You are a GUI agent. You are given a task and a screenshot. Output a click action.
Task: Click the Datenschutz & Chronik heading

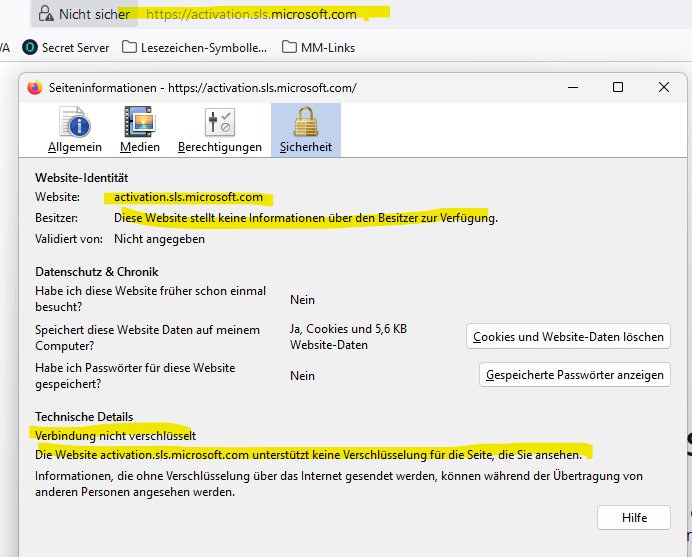point(97,272)
